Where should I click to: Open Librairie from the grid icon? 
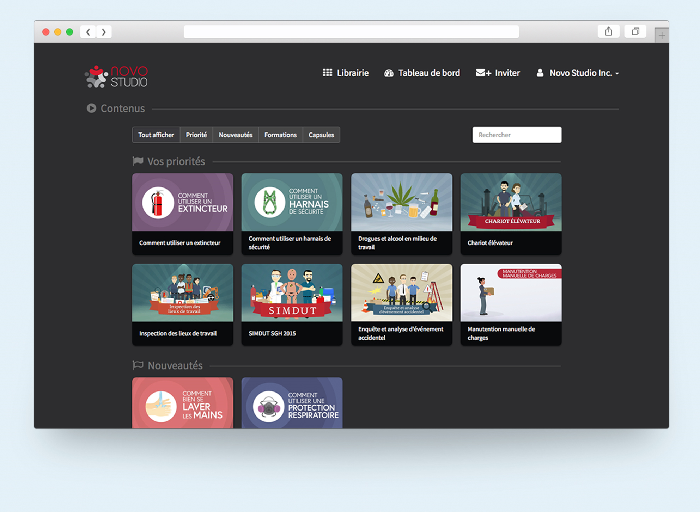click(327, 73)
